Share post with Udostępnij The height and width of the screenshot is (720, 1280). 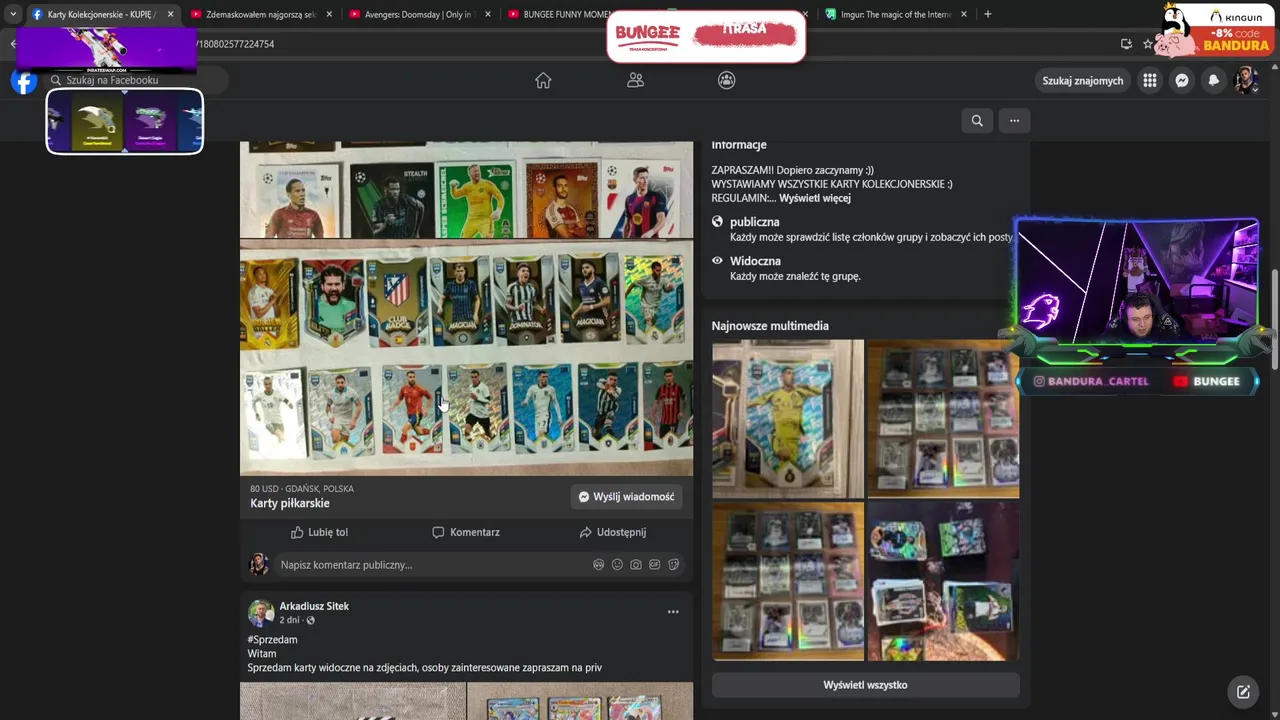tap(613, 533)
